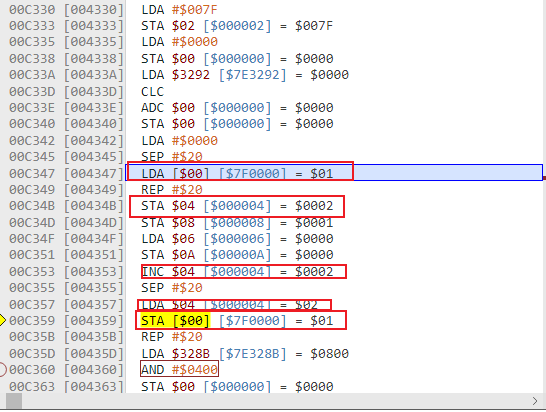Select the SEP #$20 line at 00C345
The image size is (546, 412).
tap(172, 156)
